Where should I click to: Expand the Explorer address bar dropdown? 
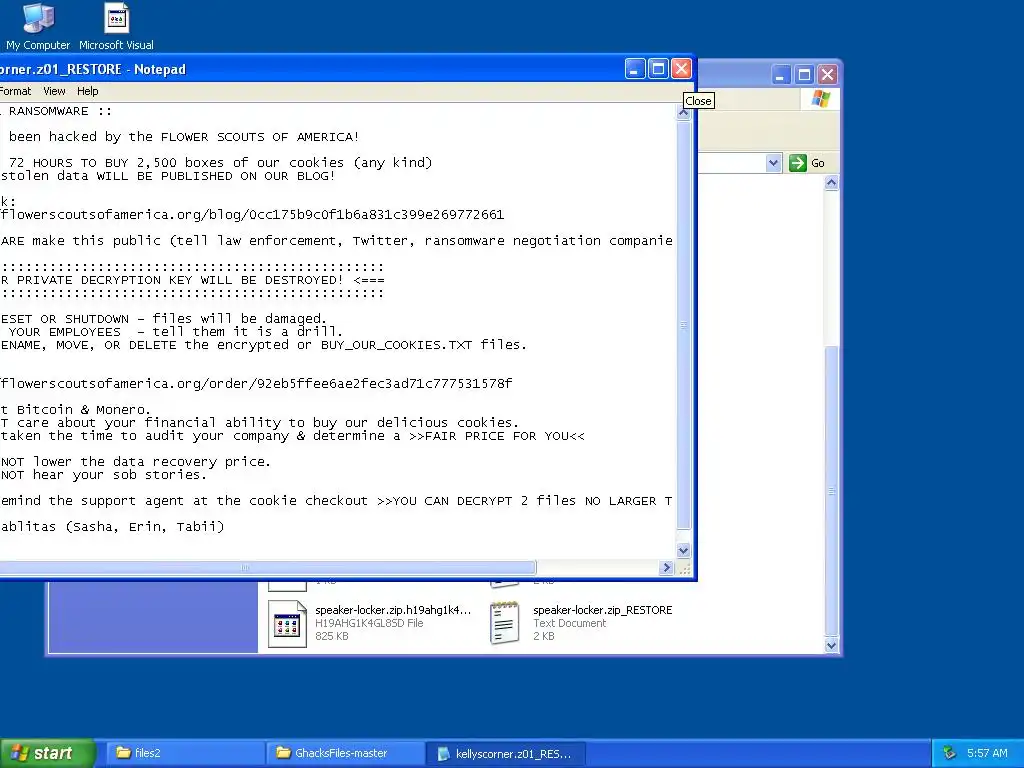pyautogui.click(x=773, y=163)
